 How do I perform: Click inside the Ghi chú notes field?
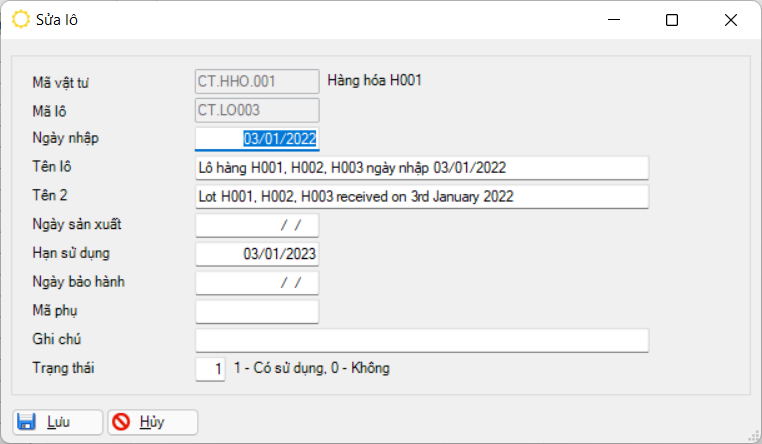click(422, 341)
